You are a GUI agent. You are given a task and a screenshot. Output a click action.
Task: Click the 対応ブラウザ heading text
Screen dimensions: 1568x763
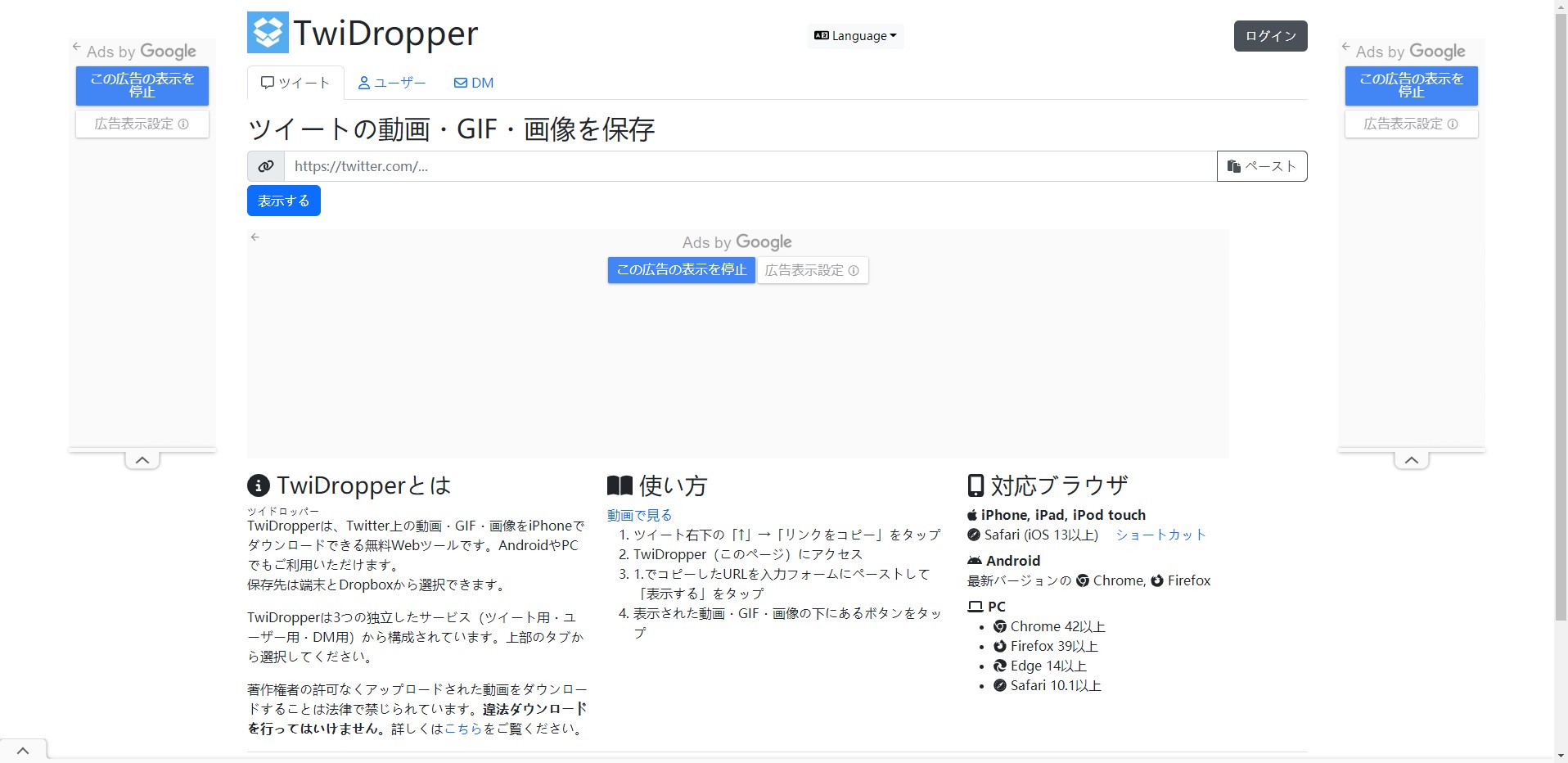click(1059, 485)
